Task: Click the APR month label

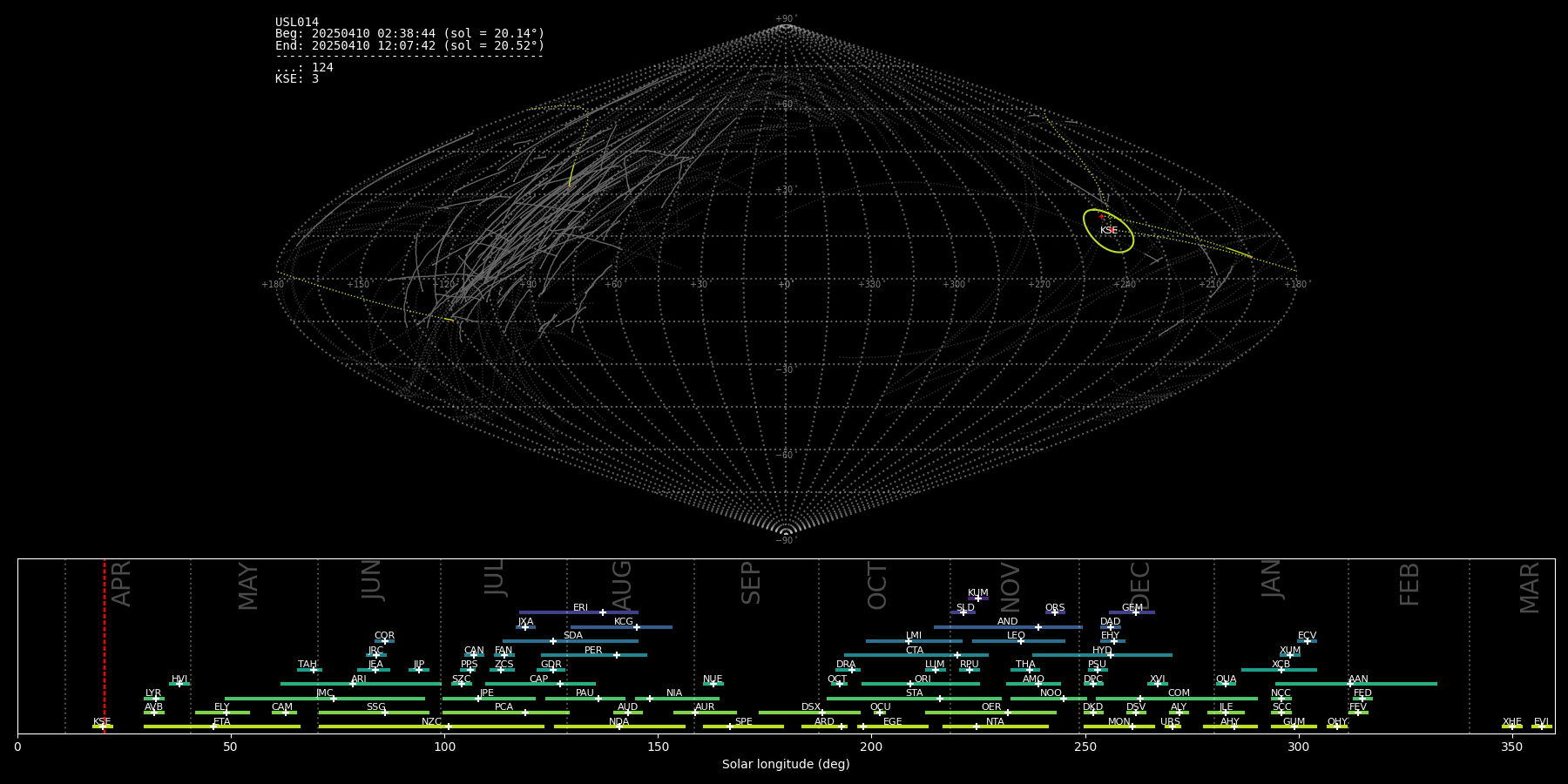Action: point(122,584)
